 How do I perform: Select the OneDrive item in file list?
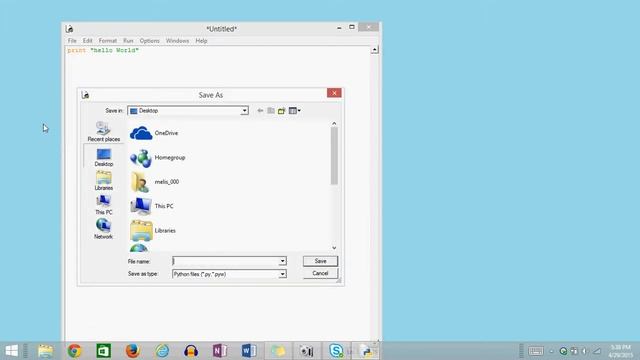(154, 133)
